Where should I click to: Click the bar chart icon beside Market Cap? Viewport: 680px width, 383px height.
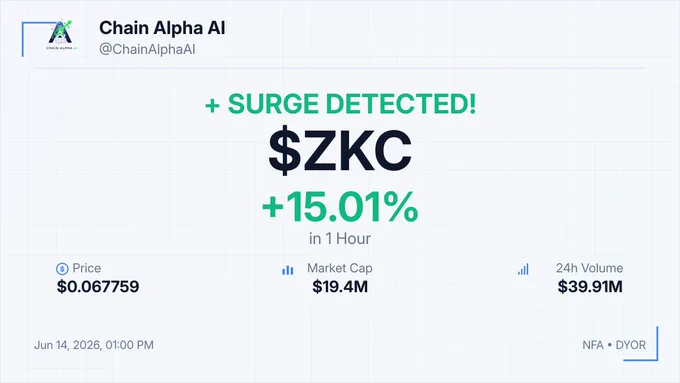(x=288, y=270)
